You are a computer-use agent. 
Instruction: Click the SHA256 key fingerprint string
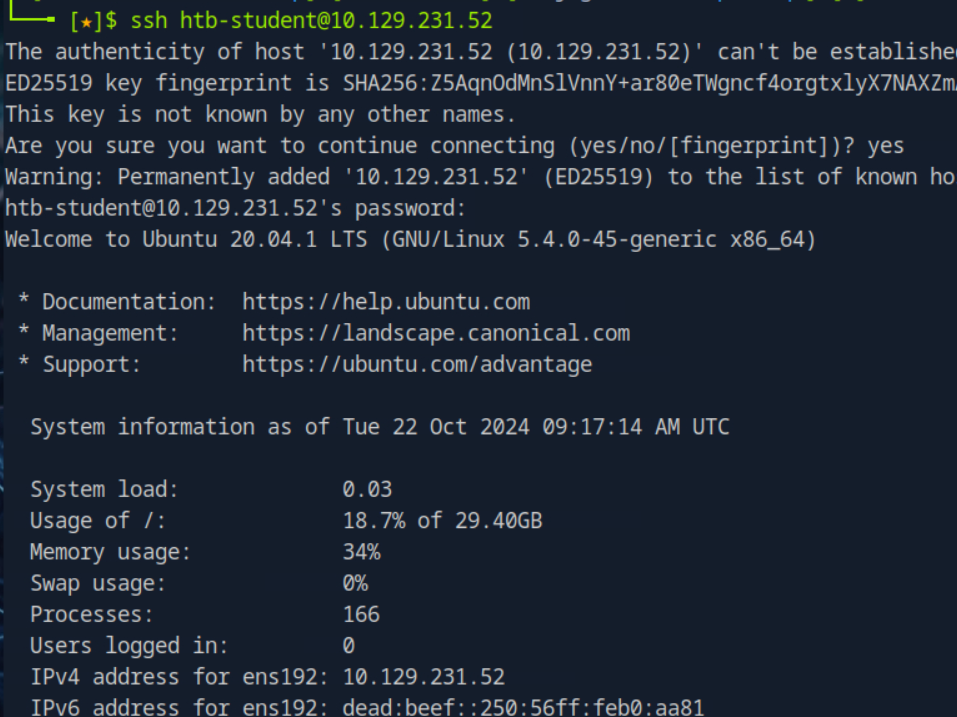tap(649, 83)
